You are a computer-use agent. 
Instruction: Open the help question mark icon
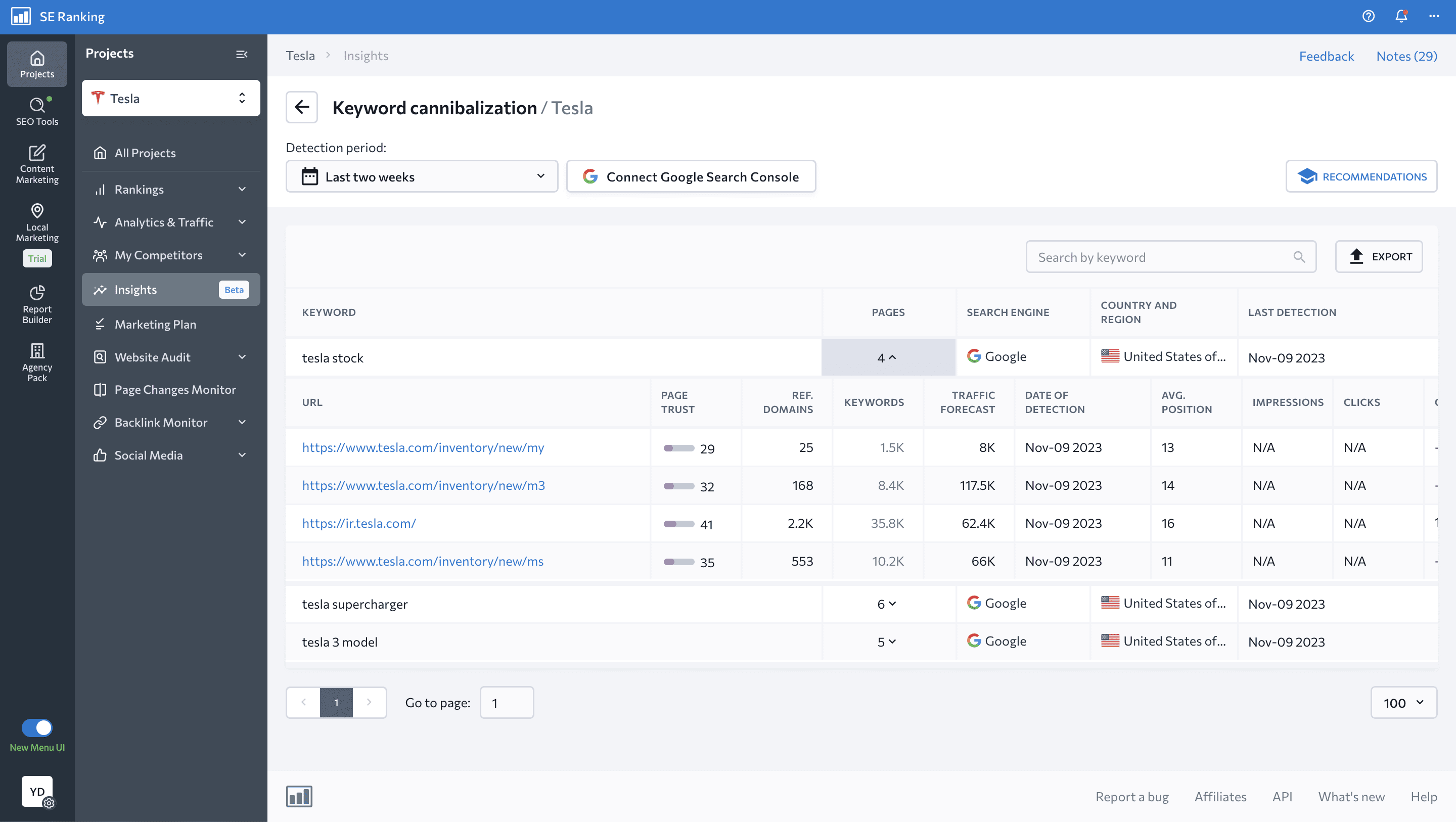(x=1368, y=16)
